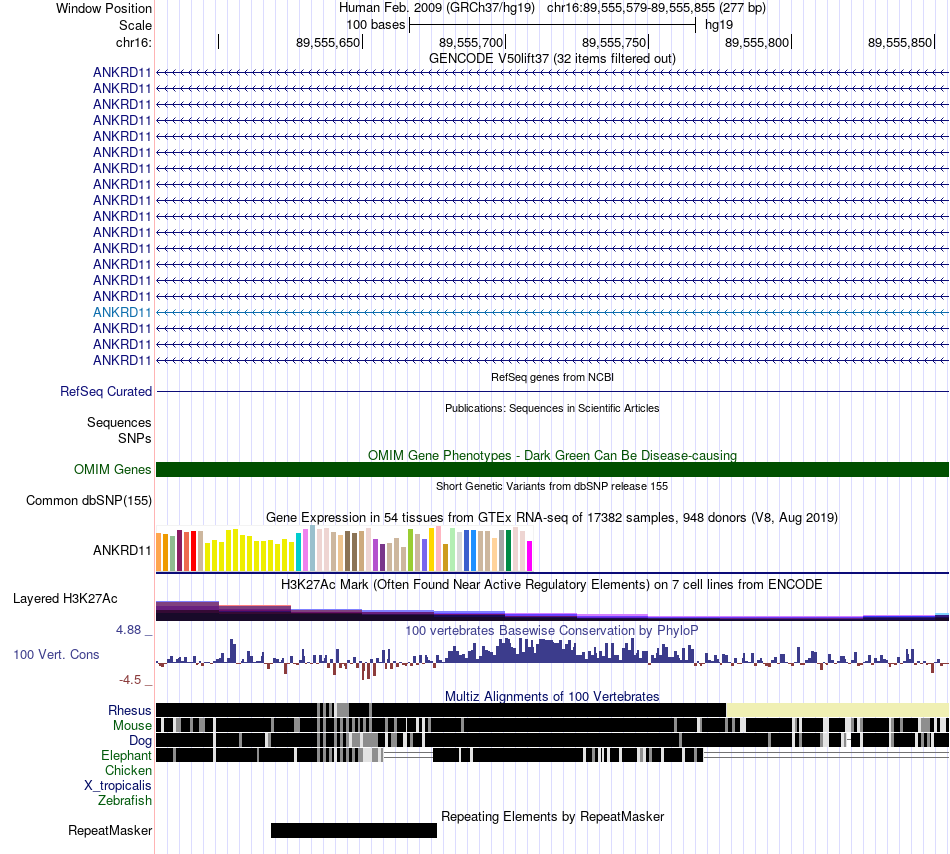950x854 pixels.
Task: Click the black RepeatMasker repeat block
Action: (354, 830)
